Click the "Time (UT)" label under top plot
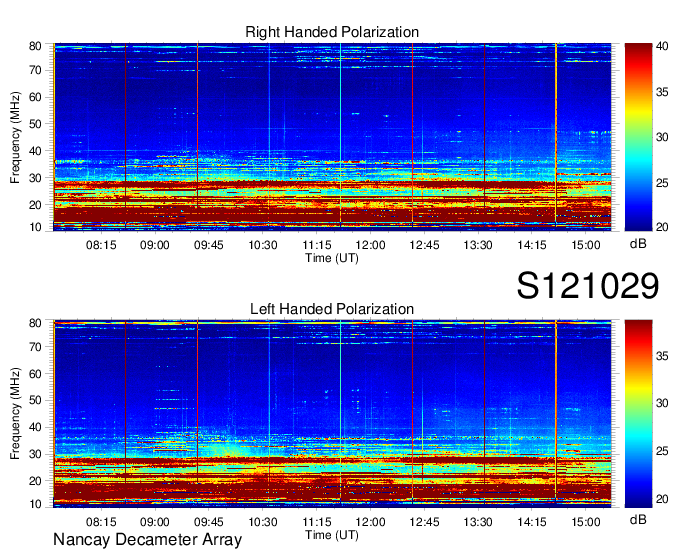This screenshot has height=552, width=680. 332,258
